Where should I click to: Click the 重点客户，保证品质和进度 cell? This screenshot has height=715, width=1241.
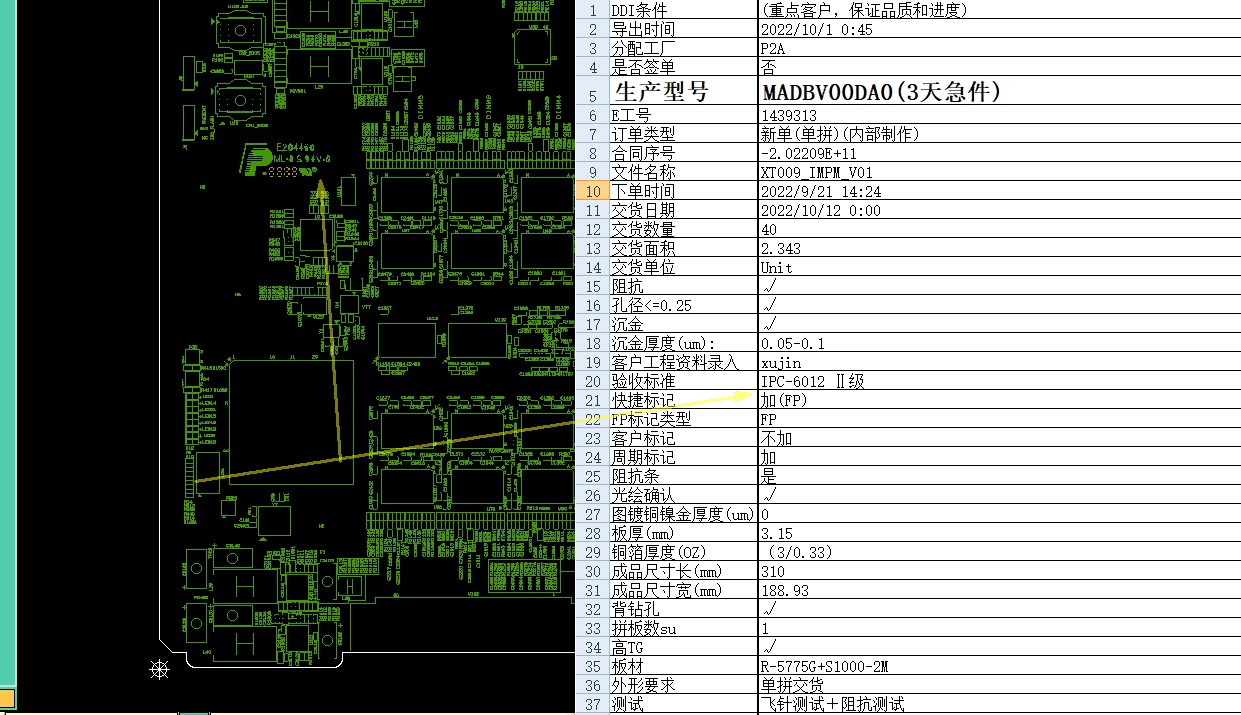(999, 10)
